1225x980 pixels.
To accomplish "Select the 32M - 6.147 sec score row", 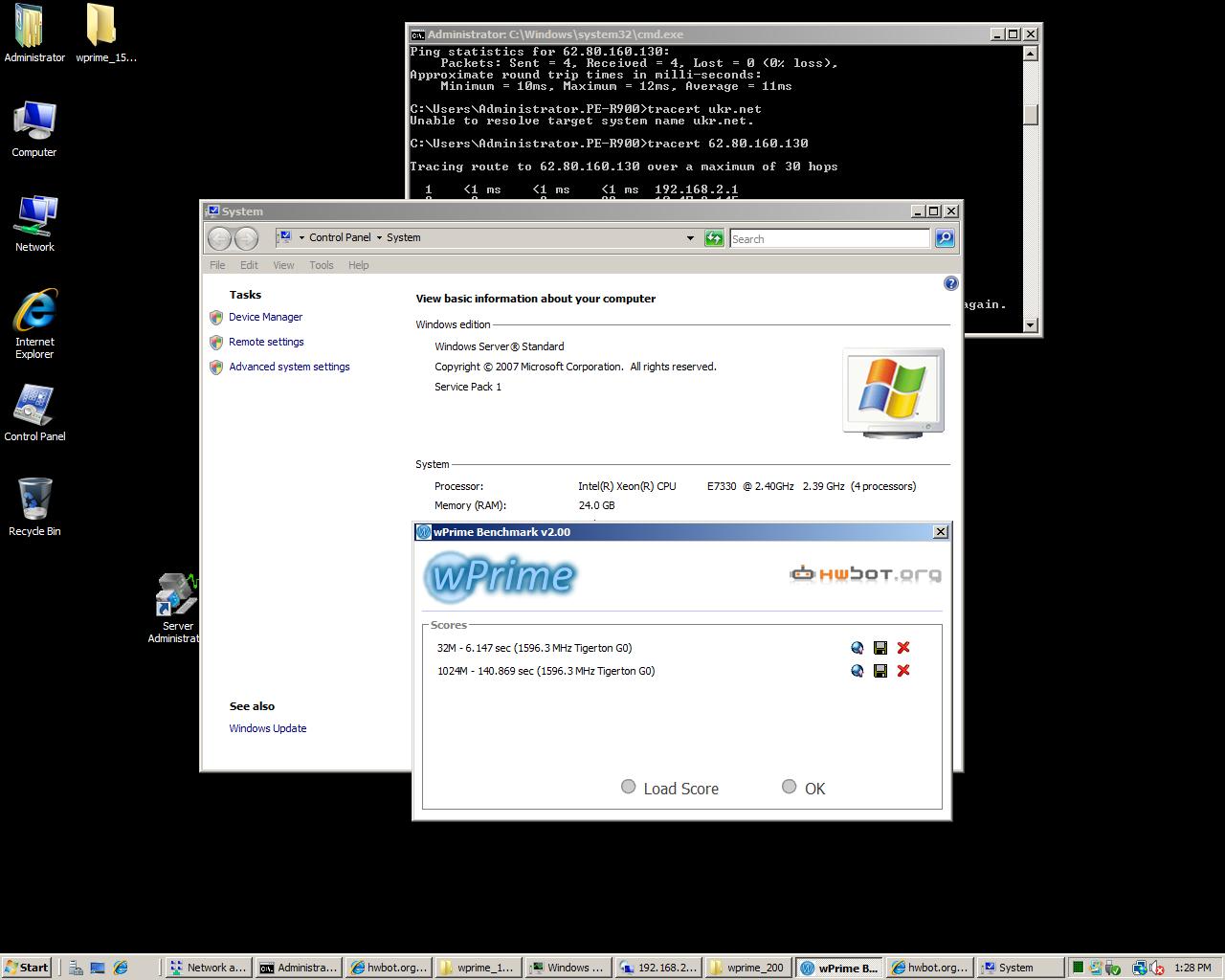I will point(534,648).
